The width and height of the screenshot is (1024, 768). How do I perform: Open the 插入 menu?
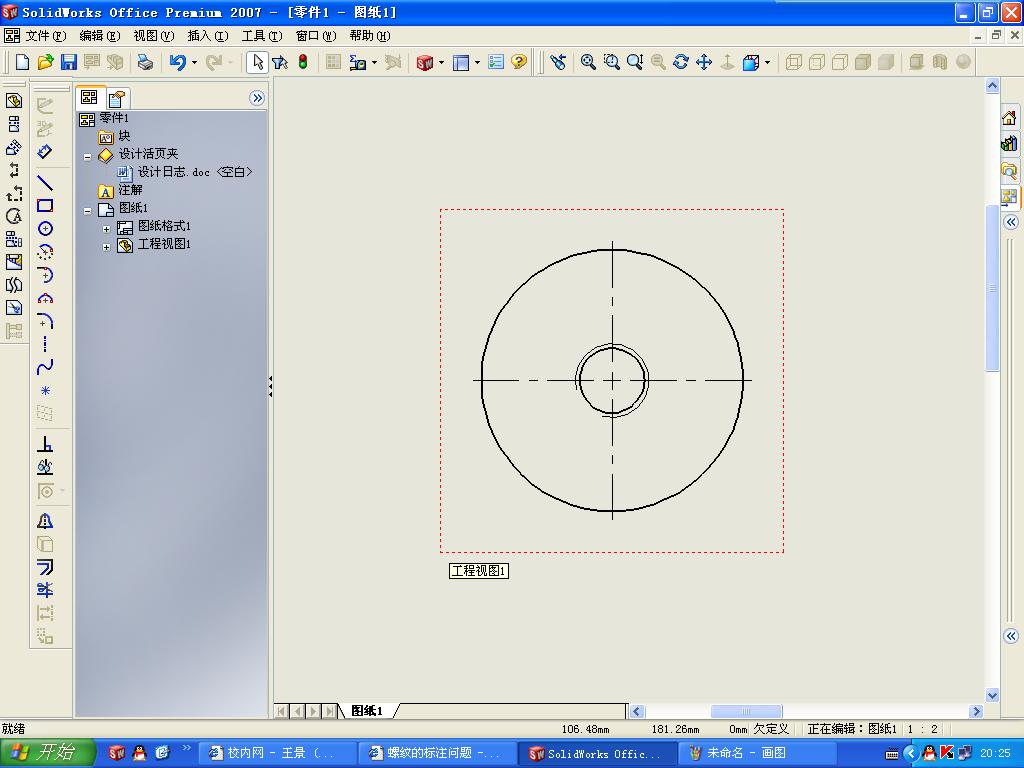tap(208, 36)
